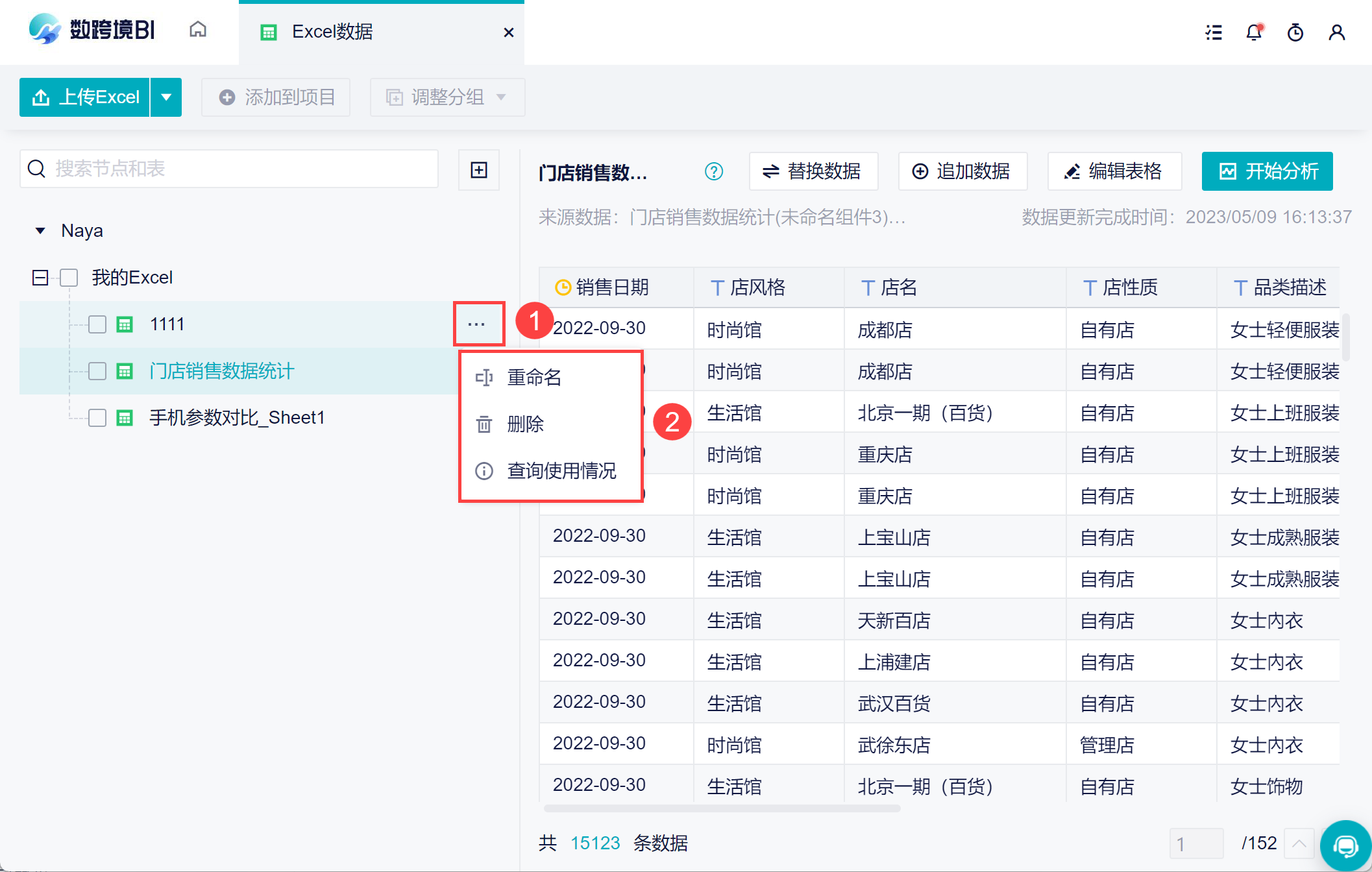Image resolution: width=1372 pixels, height=872 pixels.
Task: Check the checkbox for table 1111
Action: pyautogui.click(x=97, y=324)
